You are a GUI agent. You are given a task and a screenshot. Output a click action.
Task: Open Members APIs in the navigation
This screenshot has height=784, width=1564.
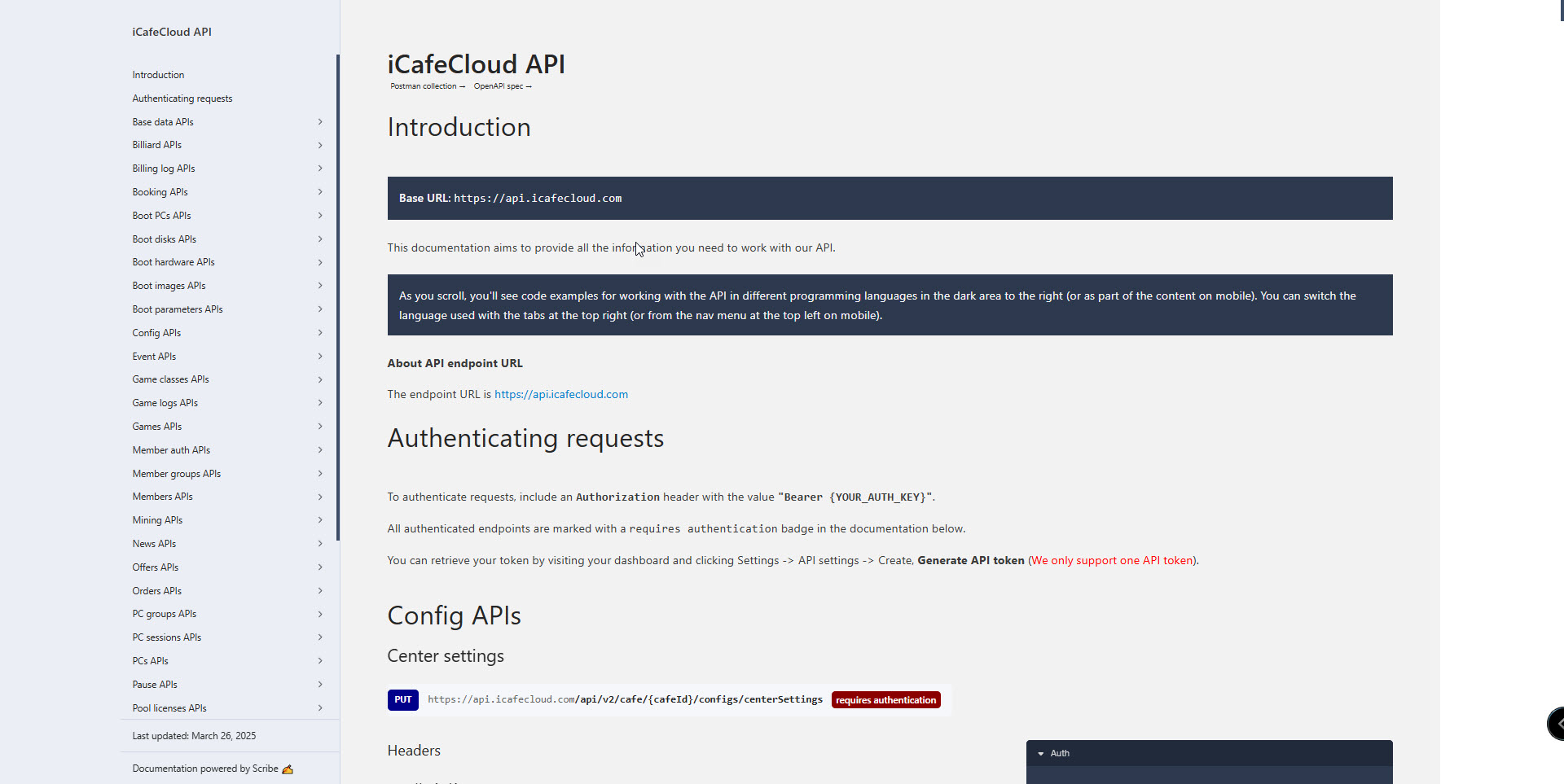(x=163, y=497)
